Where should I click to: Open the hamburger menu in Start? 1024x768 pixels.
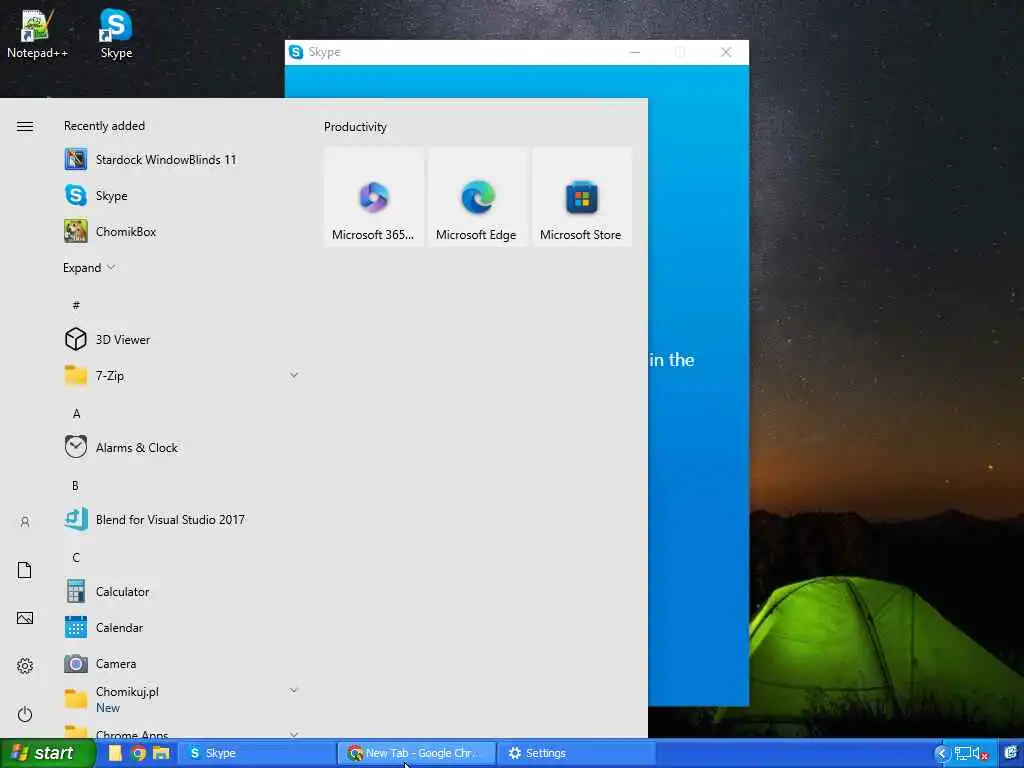pos(25,127)
